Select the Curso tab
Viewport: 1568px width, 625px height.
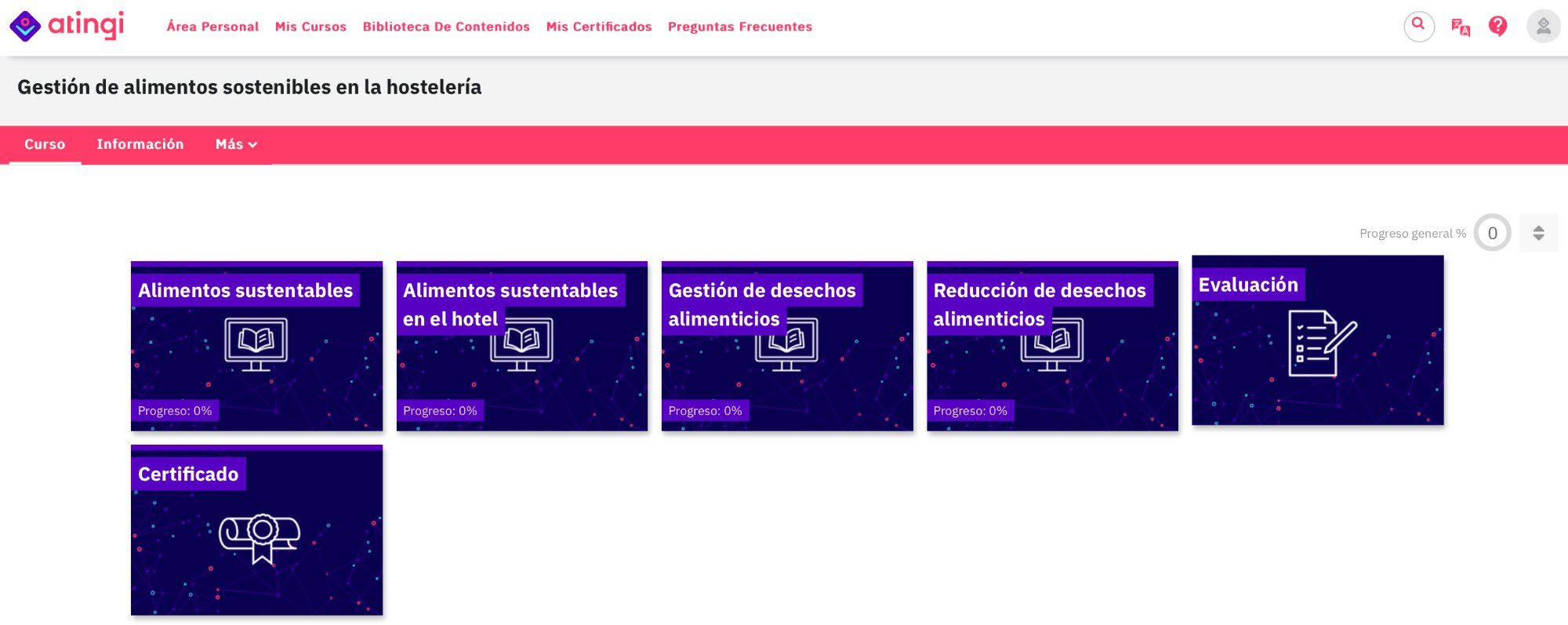point(45,144)
